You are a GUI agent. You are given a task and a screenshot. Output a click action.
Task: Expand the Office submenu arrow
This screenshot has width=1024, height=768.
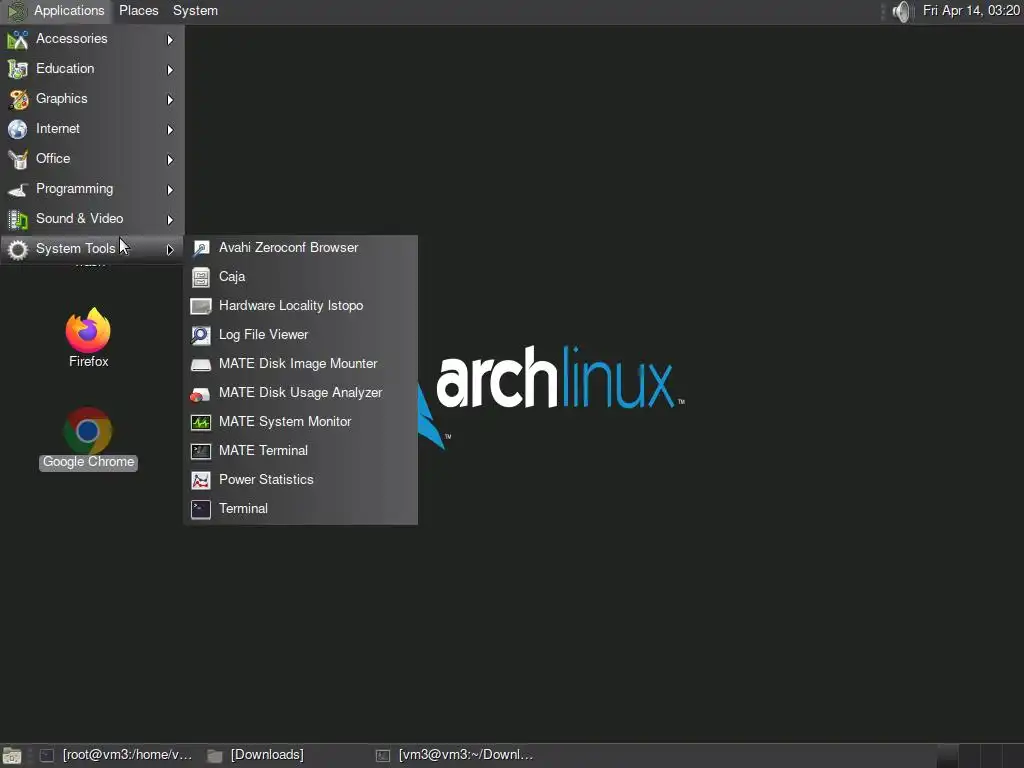coord(170,160)
